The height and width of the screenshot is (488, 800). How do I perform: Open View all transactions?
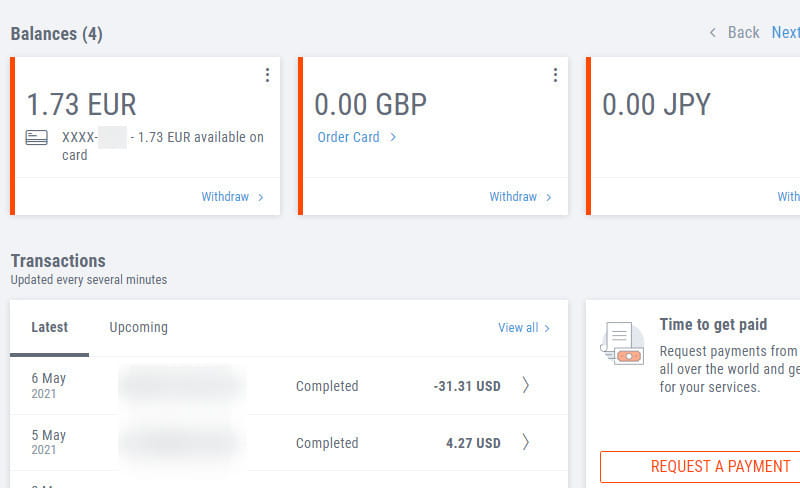[524, 328]
